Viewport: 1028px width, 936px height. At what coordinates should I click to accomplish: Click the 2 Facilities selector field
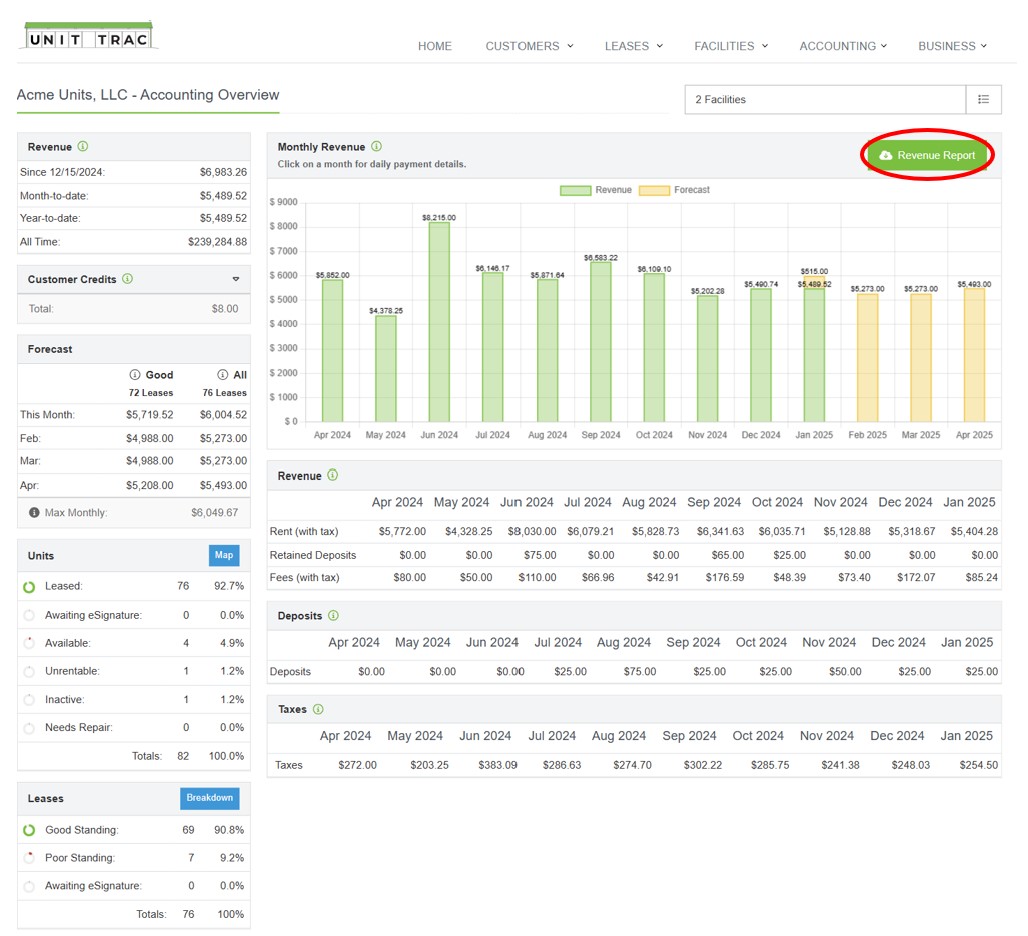820,99
